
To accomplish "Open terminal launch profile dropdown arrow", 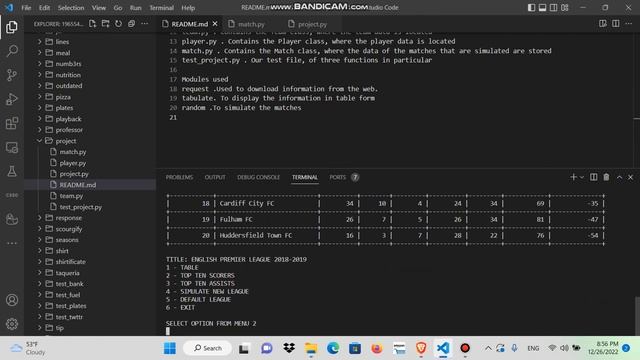I will [x=582, y=177].
